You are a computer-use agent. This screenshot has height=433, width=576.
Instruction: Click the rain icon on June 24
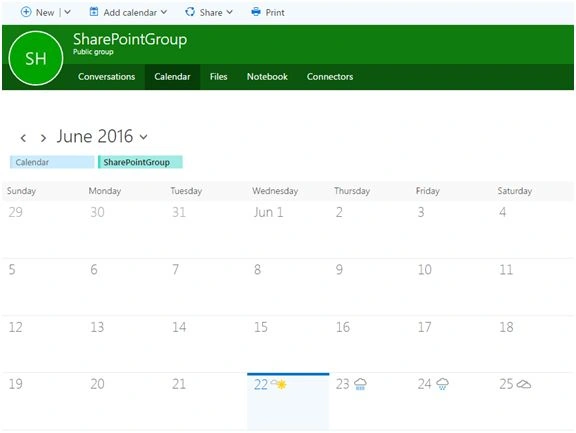click(442, 384)
